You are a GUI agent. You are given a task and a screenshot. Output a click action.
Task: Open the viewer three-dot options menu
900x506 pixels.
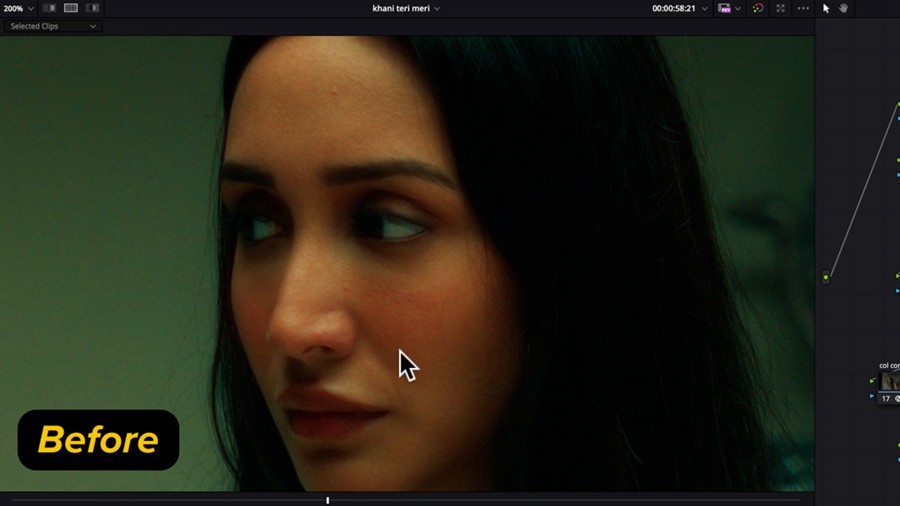[803, 8]
